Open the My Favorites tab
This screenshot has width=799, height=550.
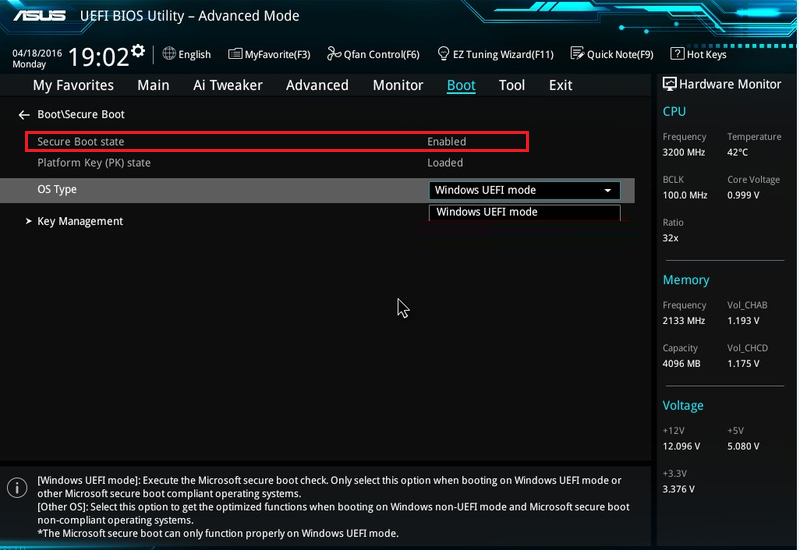(x=73, y=85)
